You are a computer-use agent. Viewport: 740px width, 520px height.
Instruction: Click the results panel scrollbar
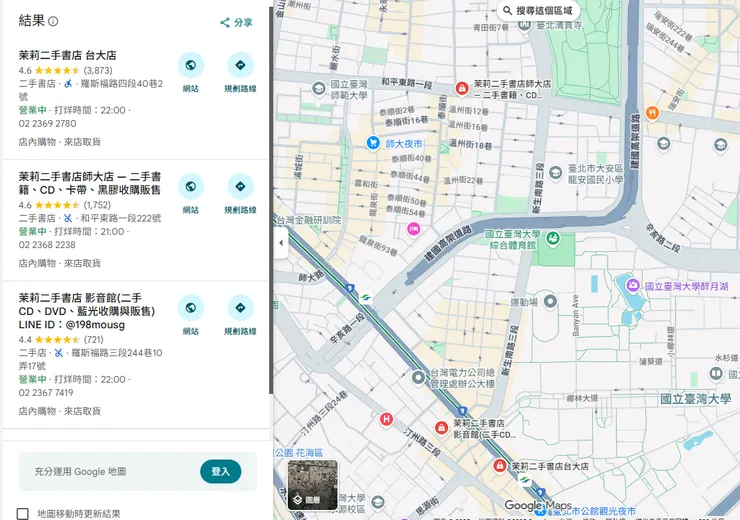point(271,200)
